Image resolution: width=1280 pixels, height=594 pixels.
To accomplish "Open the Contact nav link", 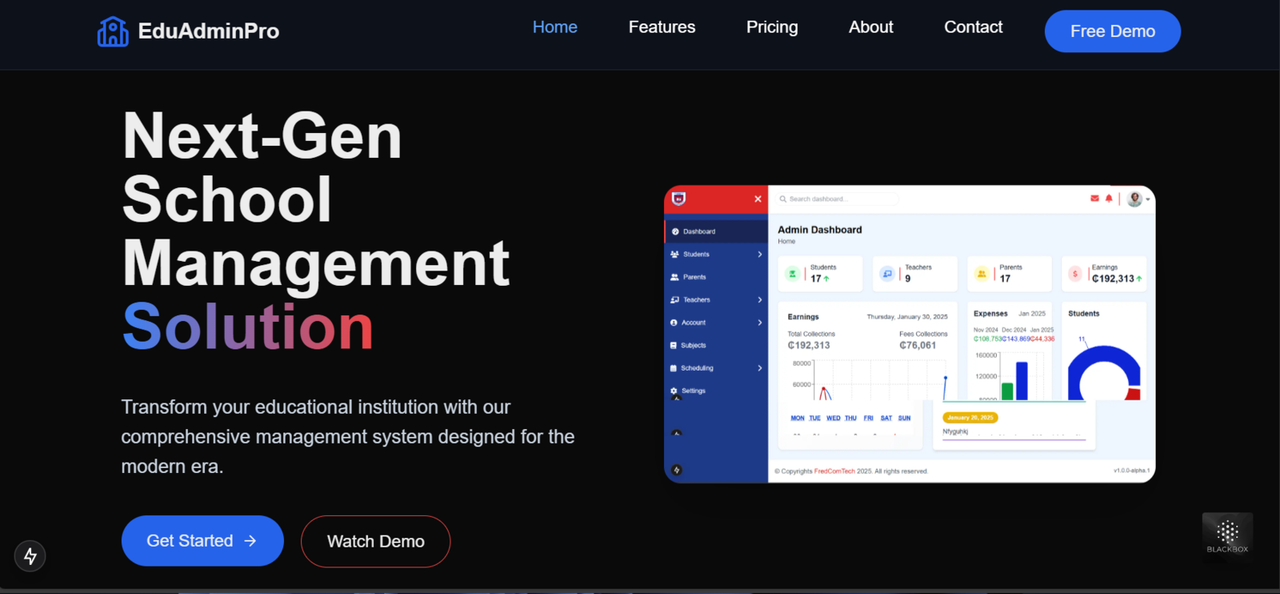I will pyautogui.click(x=973, y=27).
